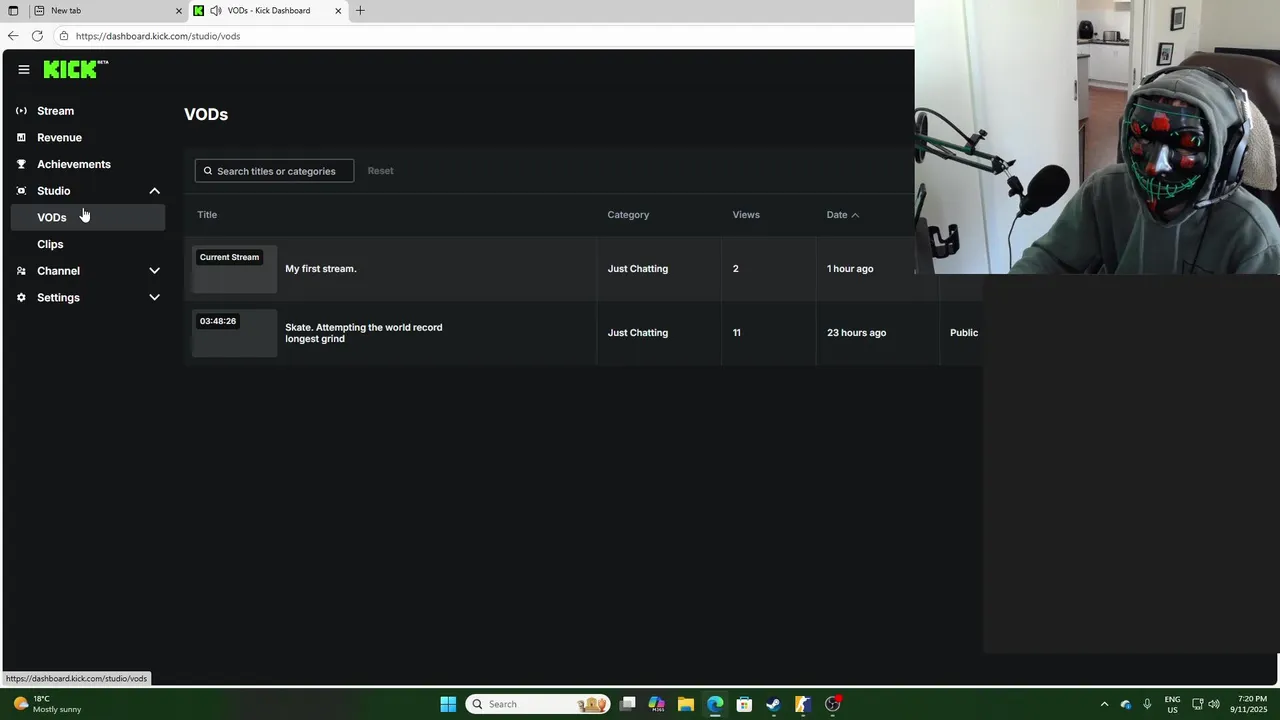Viewport: 1280px width, 720px height.
Task: Show hidden system tray icons
Action: [x=1104, y=704]
